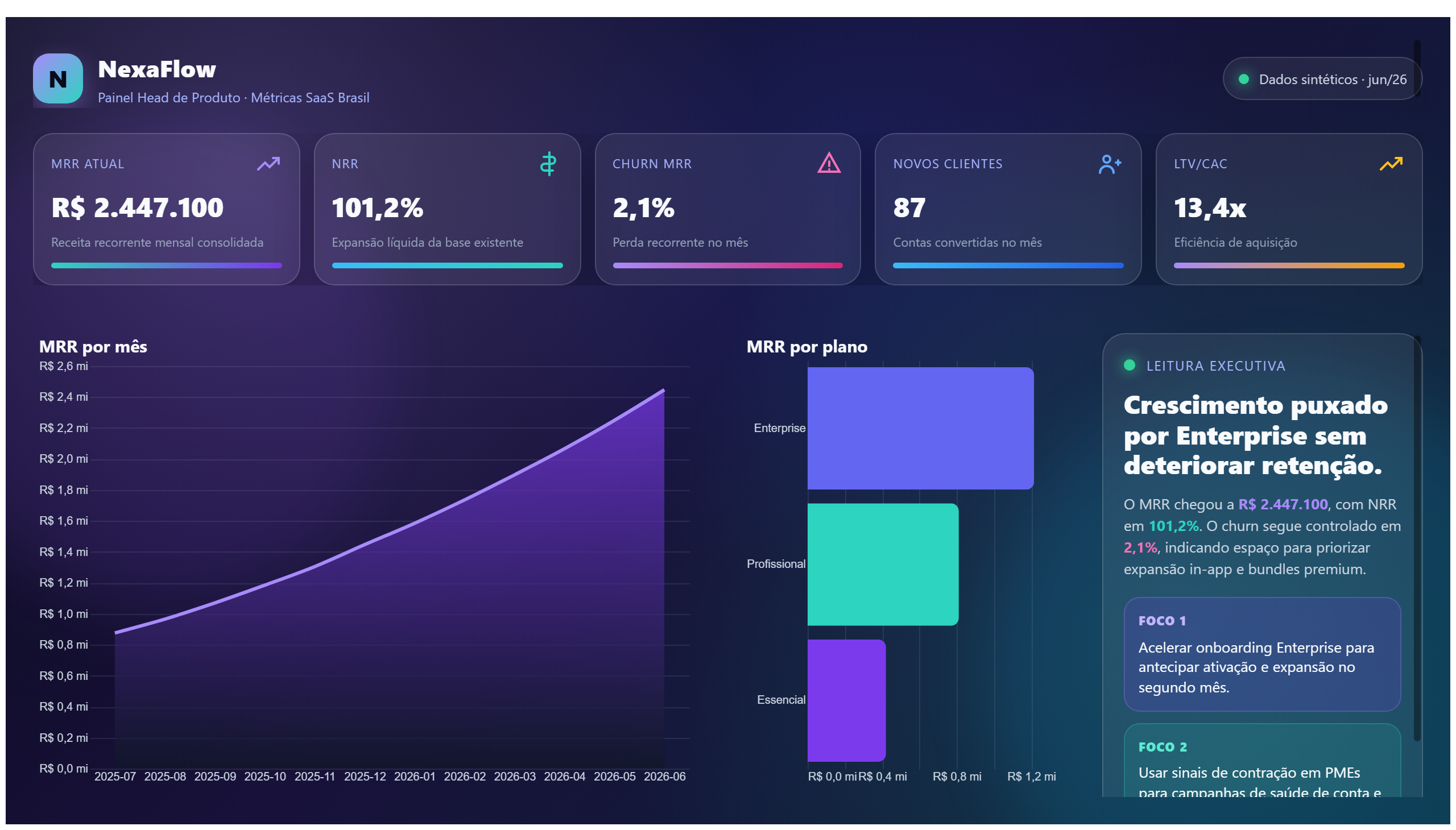
Task: Select the MRR Atual KPI card value
Action: [x=138, y=208]
